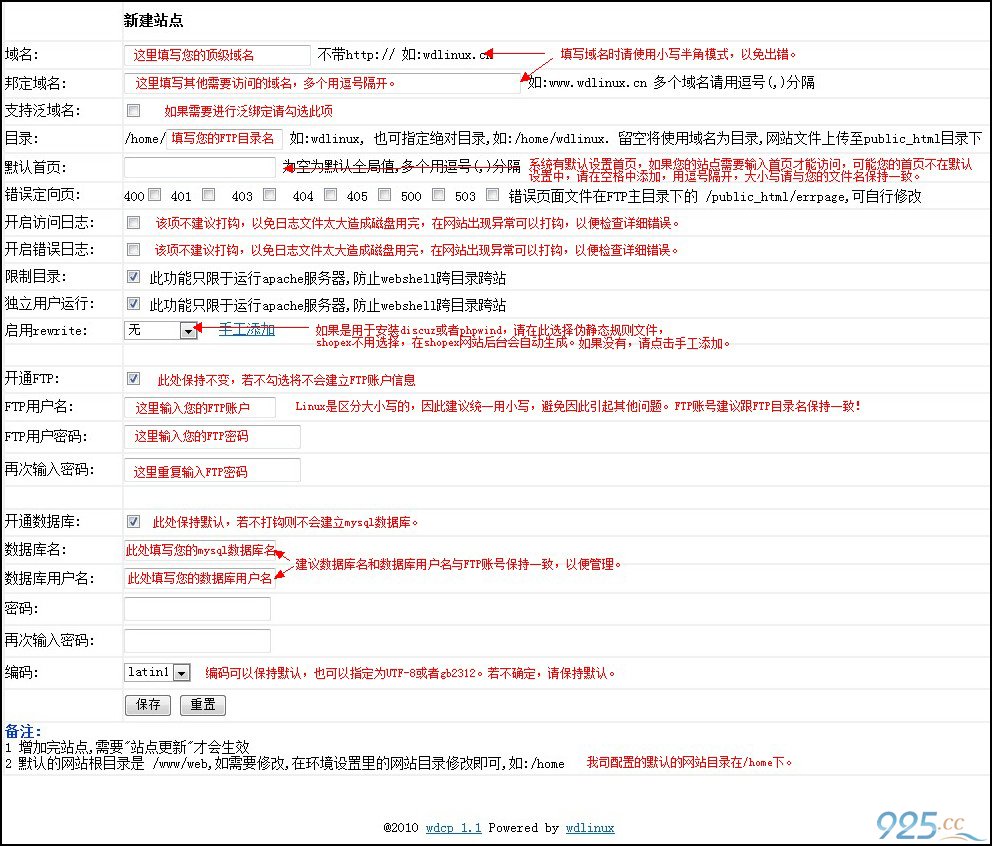Enable the 404 error redirect checkbox

point(330,195)
